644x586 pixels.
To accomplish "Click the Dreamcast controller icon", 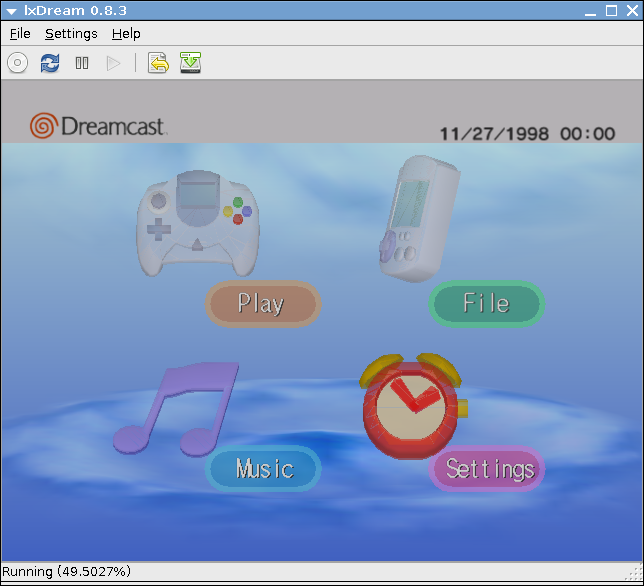I will 198,223.
